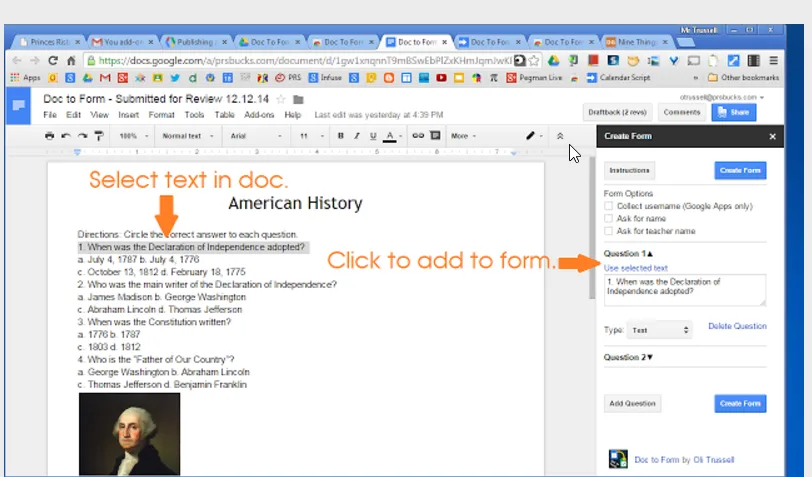The height and width of the screenshot is (477, 812).
Task: Collapse toolbar with double chevron icon
Action: pyautogui.click(x=560, y=136)
